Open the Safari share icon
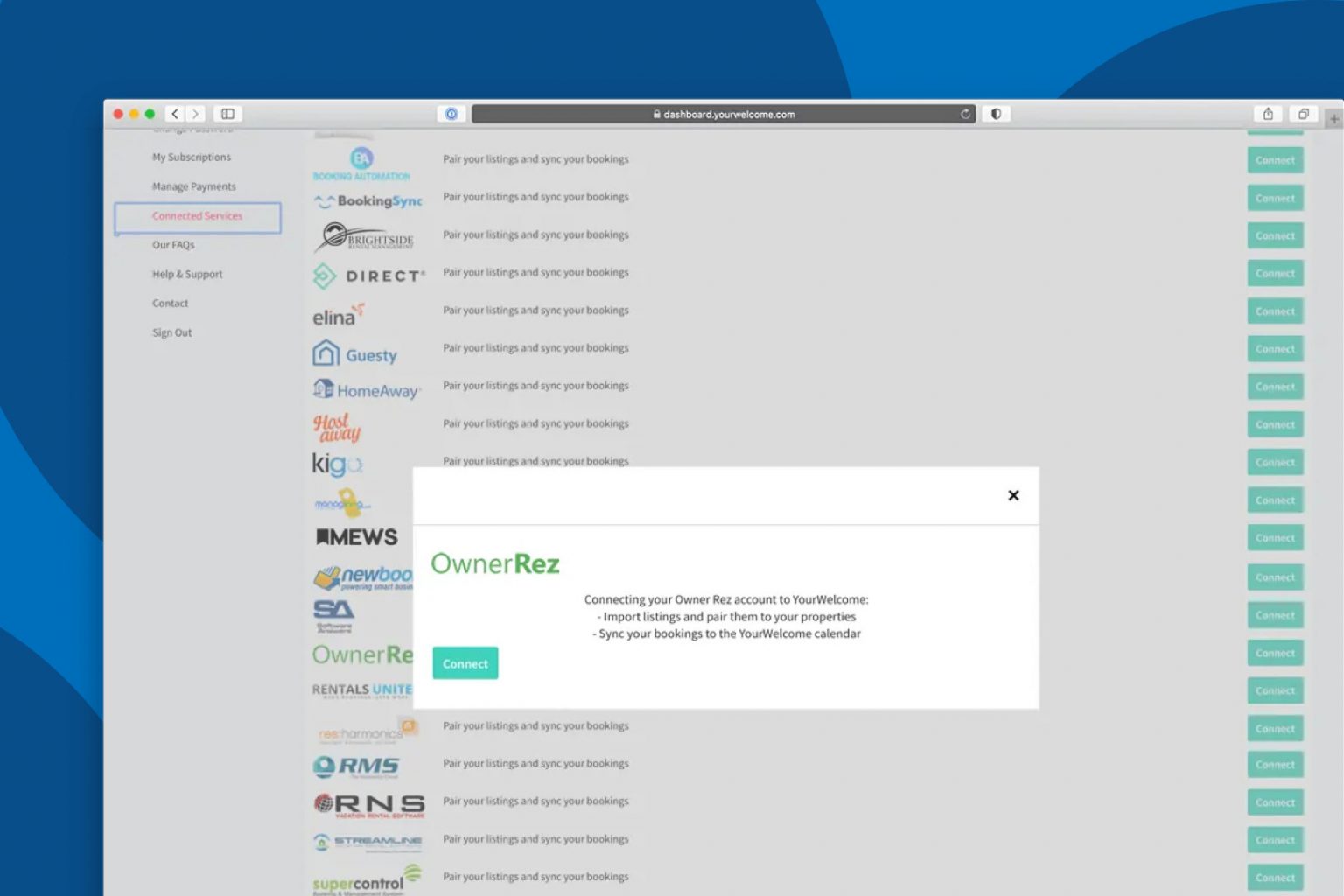Viewport: 1344px width, 896px height. (1268, 114)
